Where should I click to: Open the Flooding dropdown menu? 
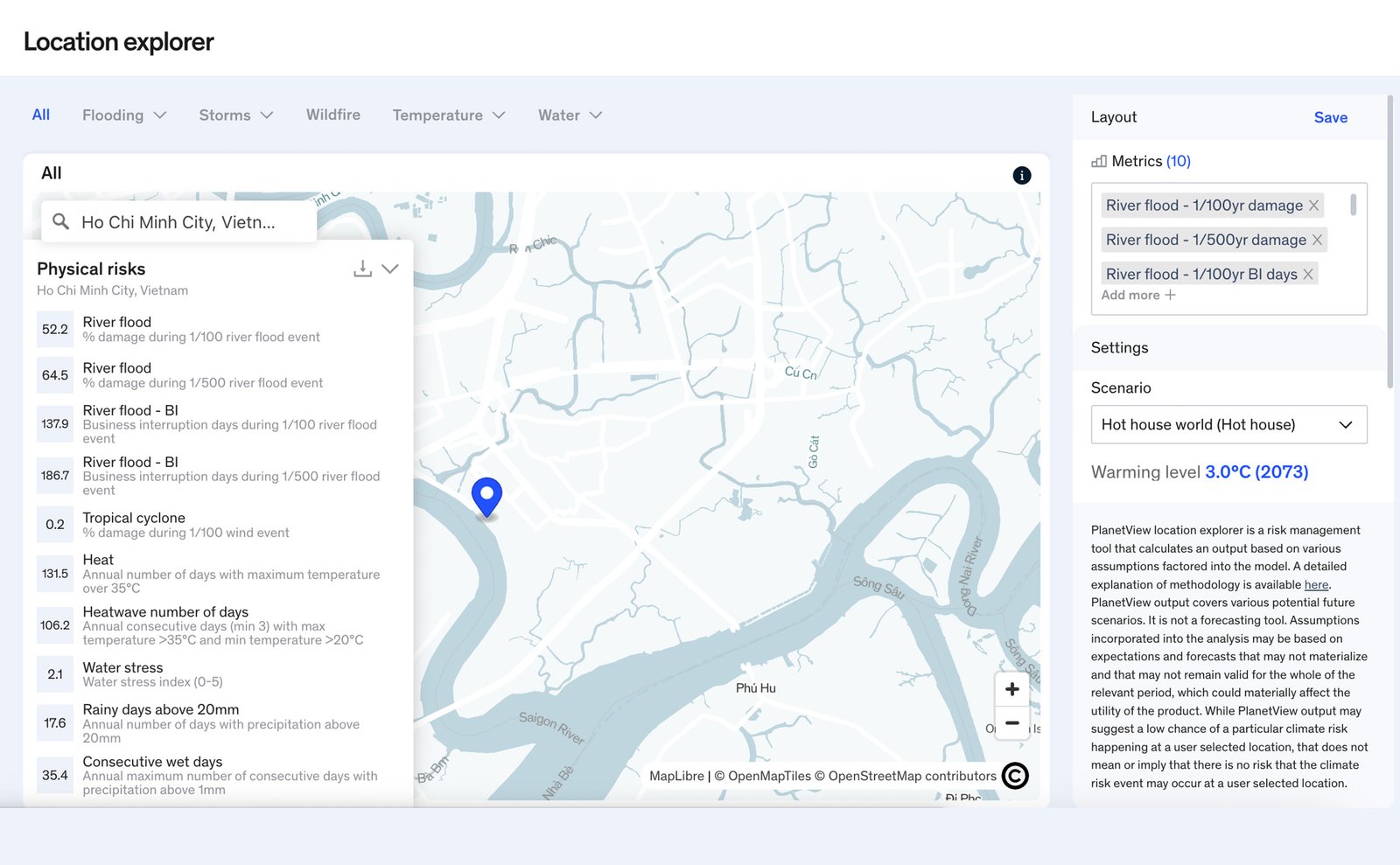click(x=123, y=115)
